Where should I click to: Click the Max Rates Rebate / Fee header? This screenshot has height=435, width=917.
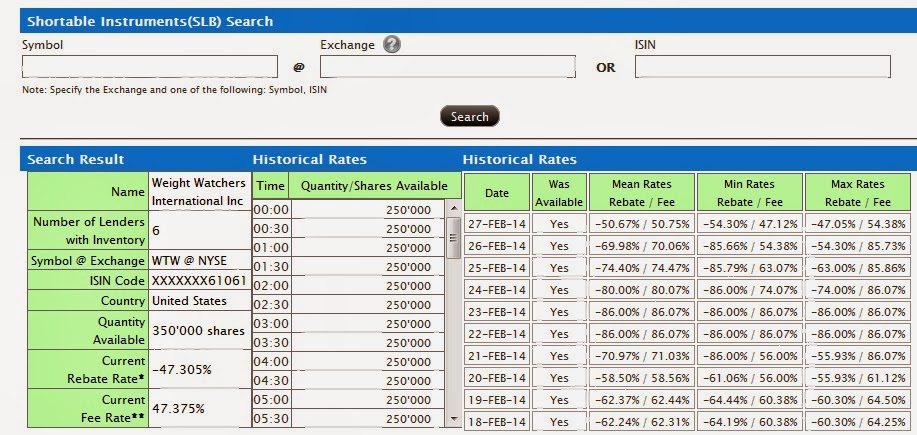click(857, 192)
